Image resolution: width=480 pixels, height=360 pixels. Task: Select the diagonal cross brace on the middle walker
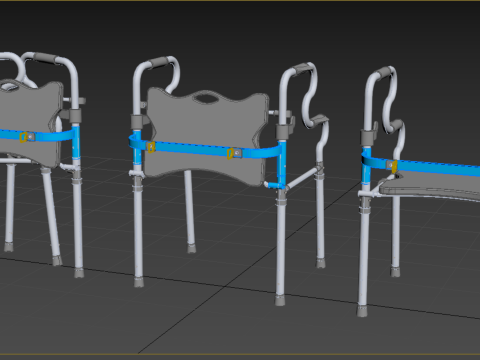(x=302, y=178)
